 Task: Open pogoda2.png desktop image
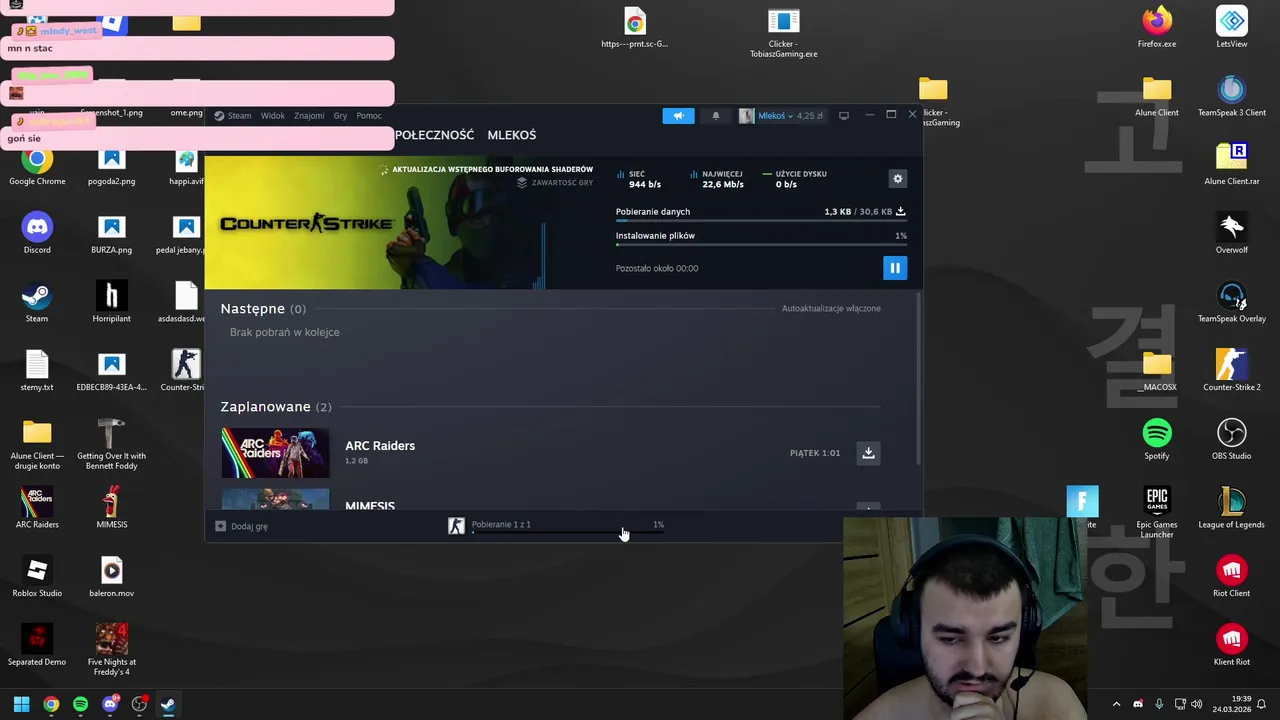pyautogui.click(x=111, y=166)
